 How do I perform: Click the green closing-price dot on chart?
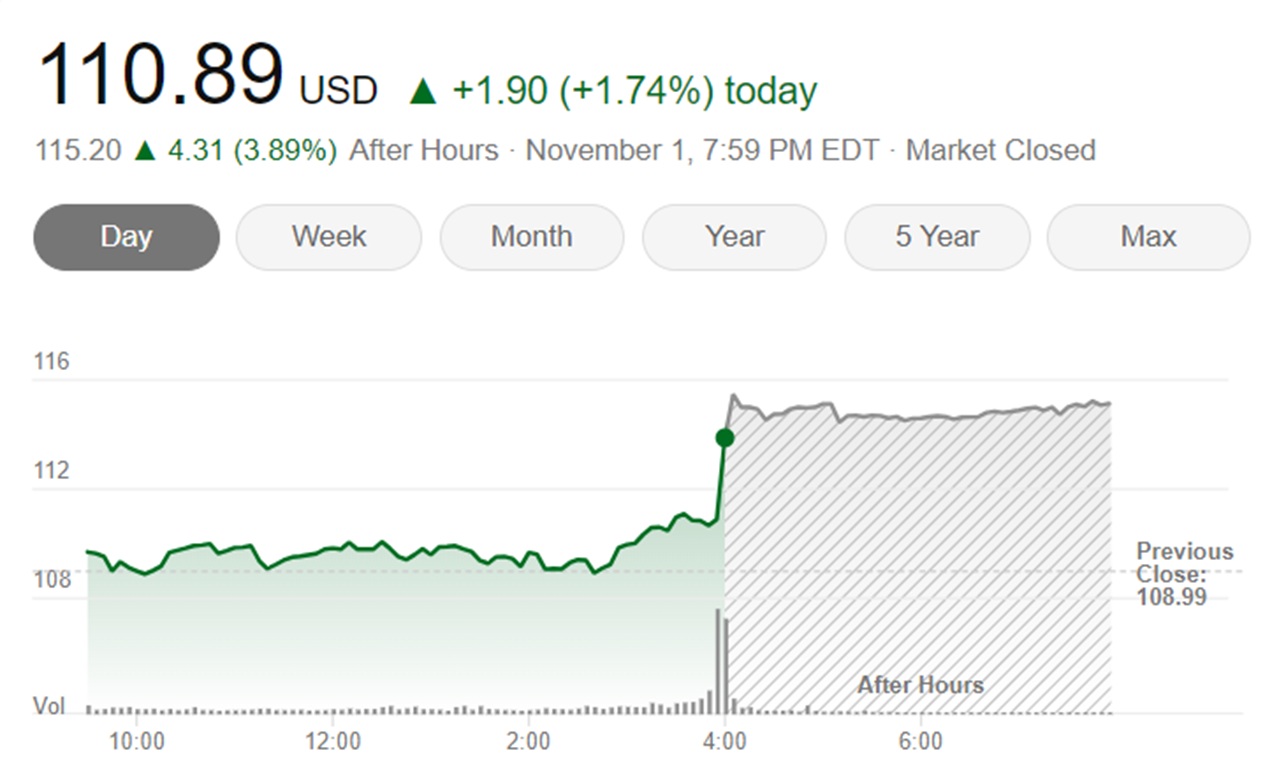pyautogui.click(x=725, y=438)
